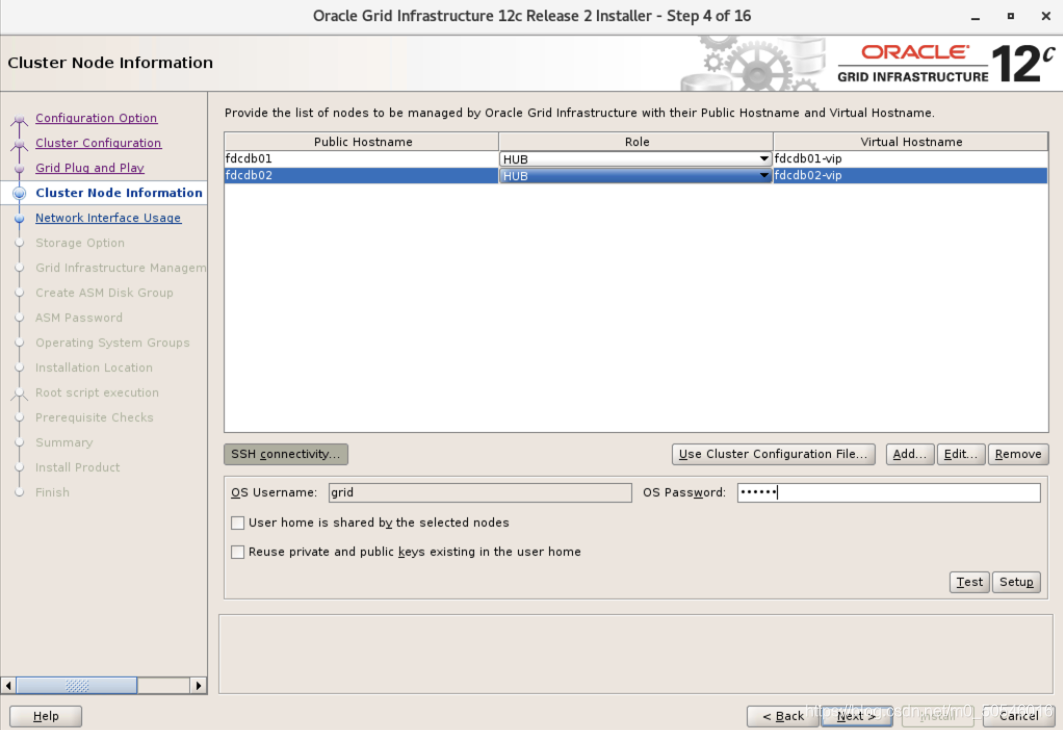Click the Remove node button
Screen dimensions: 1063x730
click(x=1018, y=454)
